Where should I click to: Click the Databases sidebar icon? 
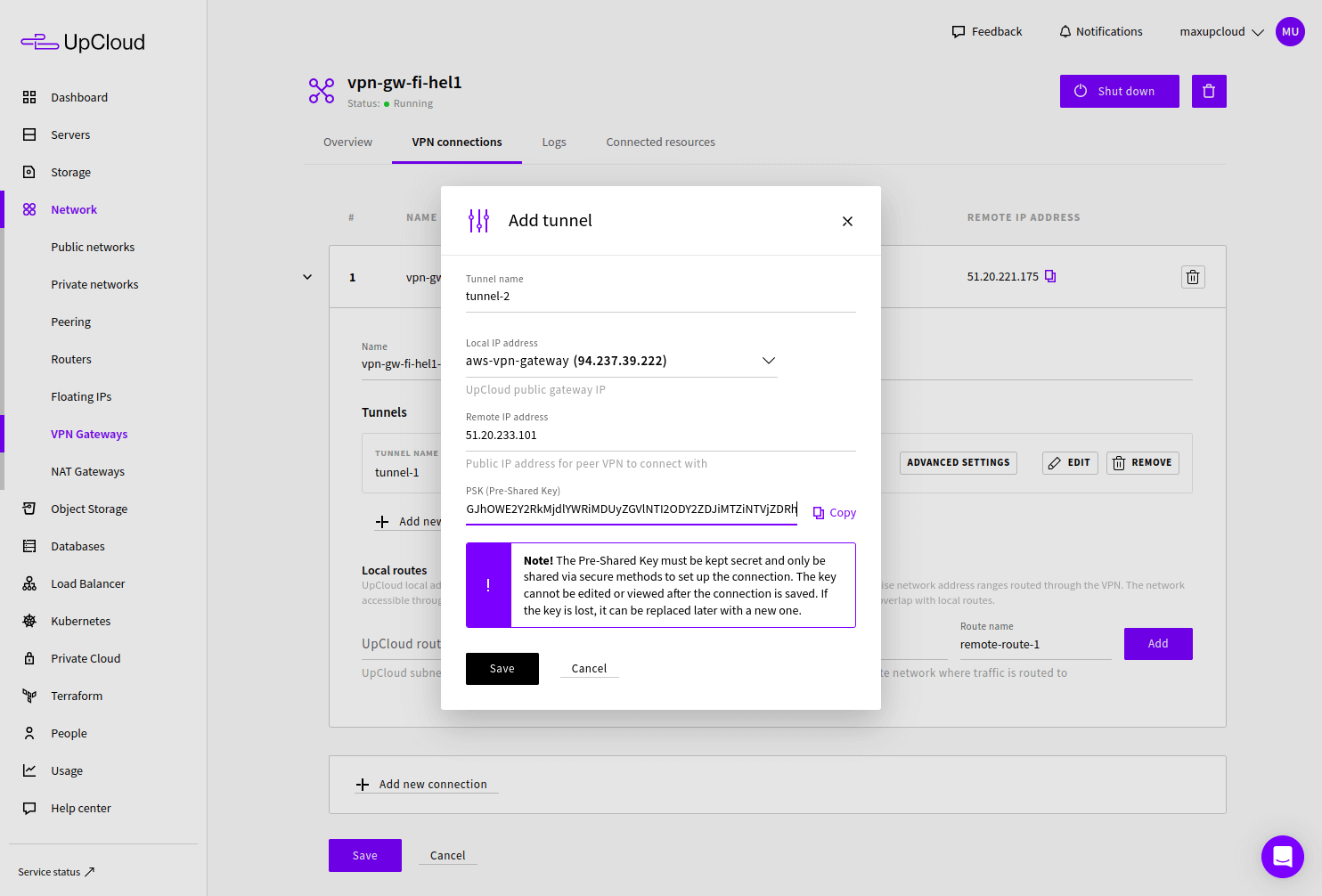tap(29, 546)
